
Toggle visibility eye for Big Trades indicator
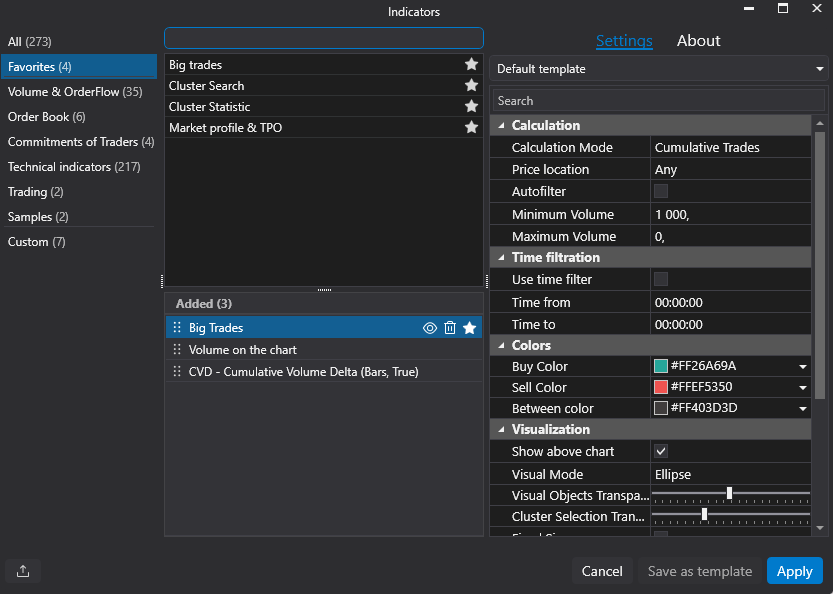click(x=430, y=328)
